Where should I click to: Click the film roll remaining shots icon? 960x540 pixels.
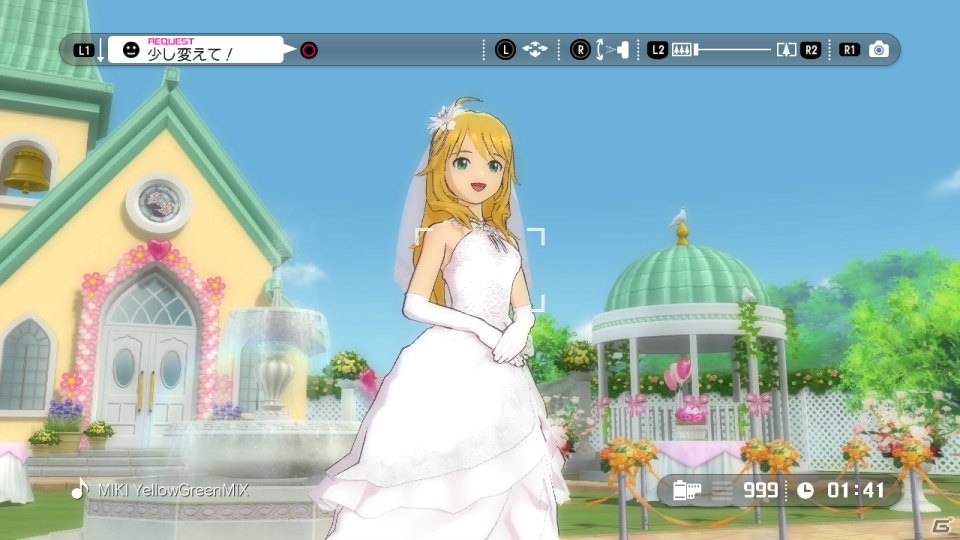pos(687,490)
